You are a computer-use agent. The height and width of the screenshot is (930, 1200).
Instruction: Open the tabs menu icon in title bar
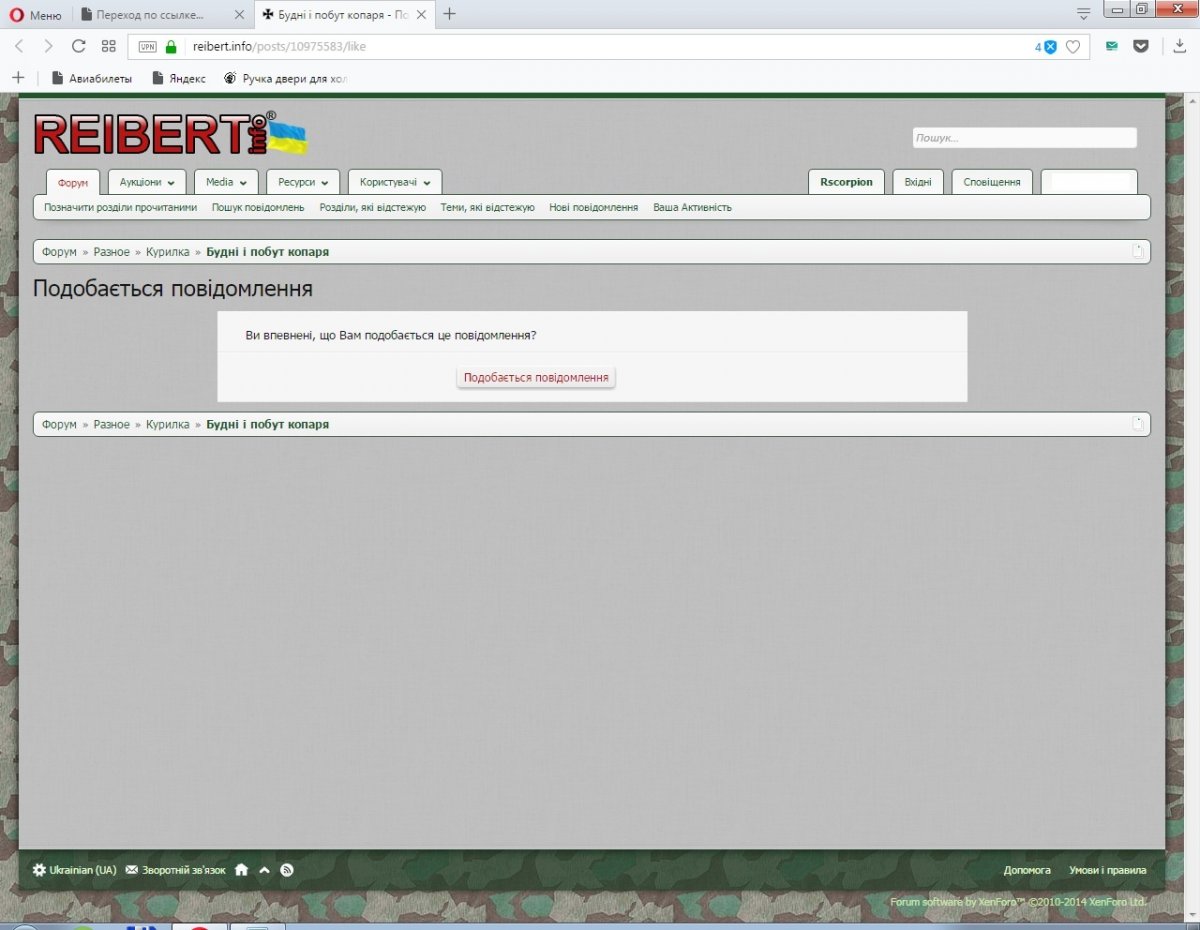[x=1083, y=14]
